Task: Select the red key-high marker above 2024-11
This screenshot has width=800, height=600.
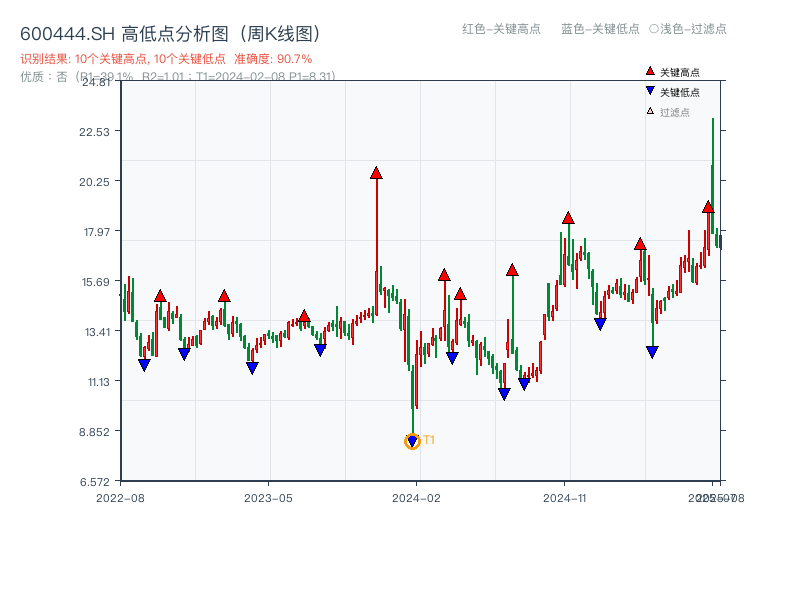Action: coord(568,218)
